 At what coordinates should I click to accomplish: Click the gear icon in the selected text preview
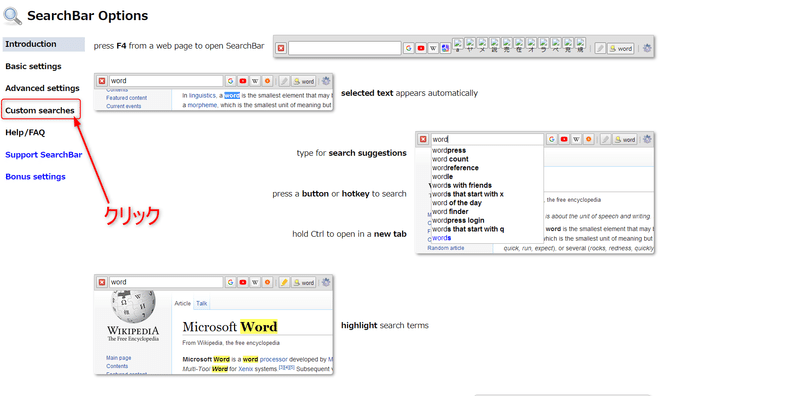point(327,81)
